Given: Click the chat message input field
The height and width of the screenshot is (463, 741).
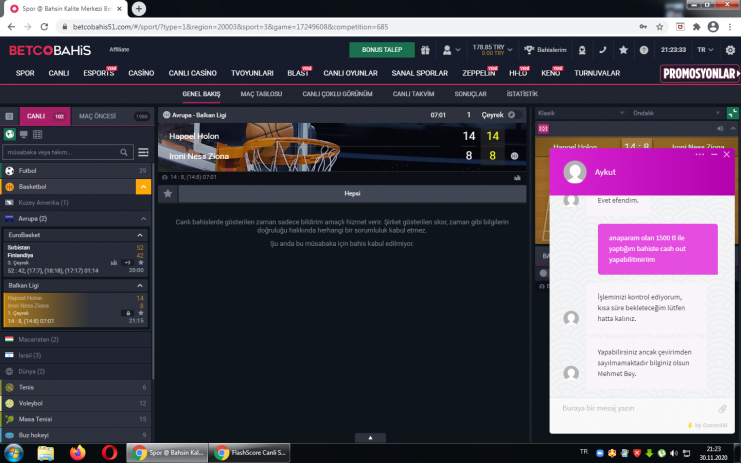Looking at the screenshot, I should (x=636, y=408).
